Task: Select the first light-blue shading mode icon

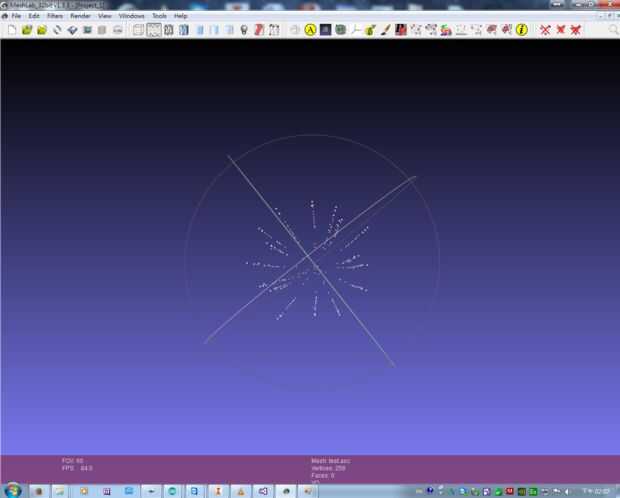Action: (200, 30)
